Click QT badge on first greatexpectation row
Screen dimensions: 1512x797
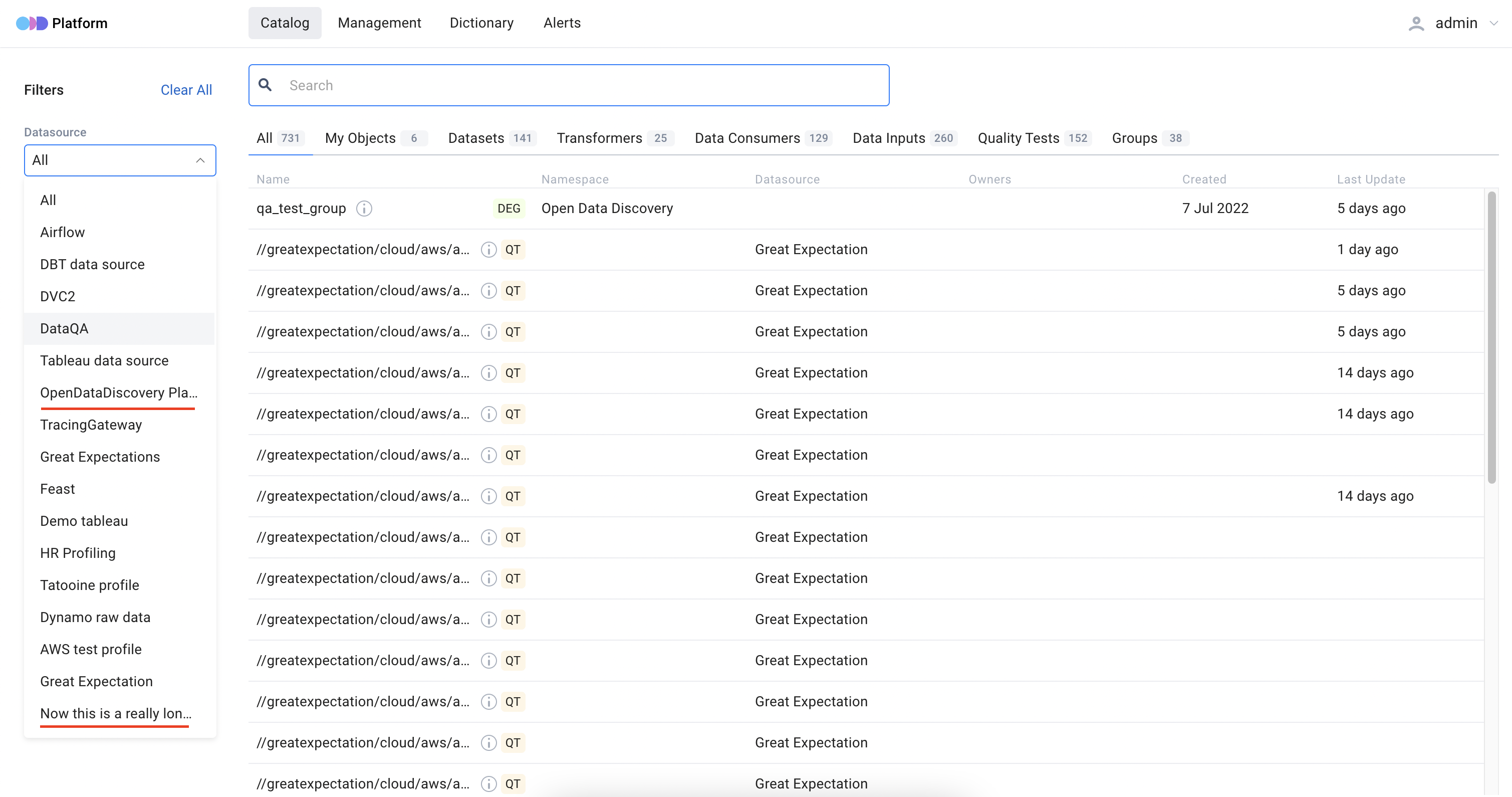513,250
